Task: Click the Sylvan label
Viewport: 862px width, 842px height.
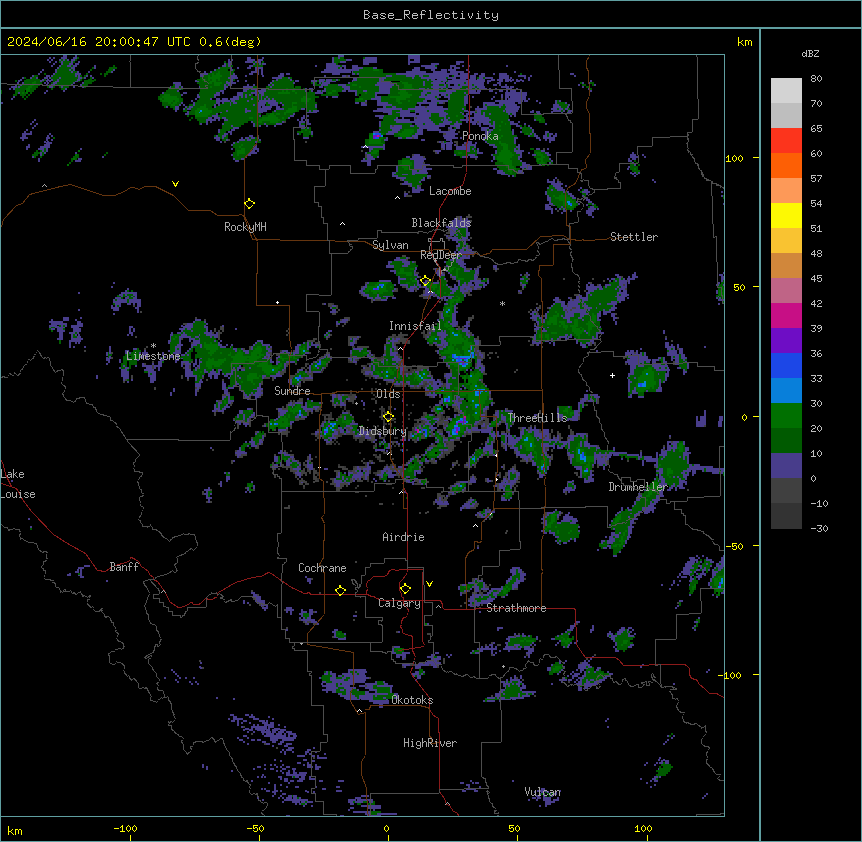Action: pyautogui.click(x=390, y=245)
